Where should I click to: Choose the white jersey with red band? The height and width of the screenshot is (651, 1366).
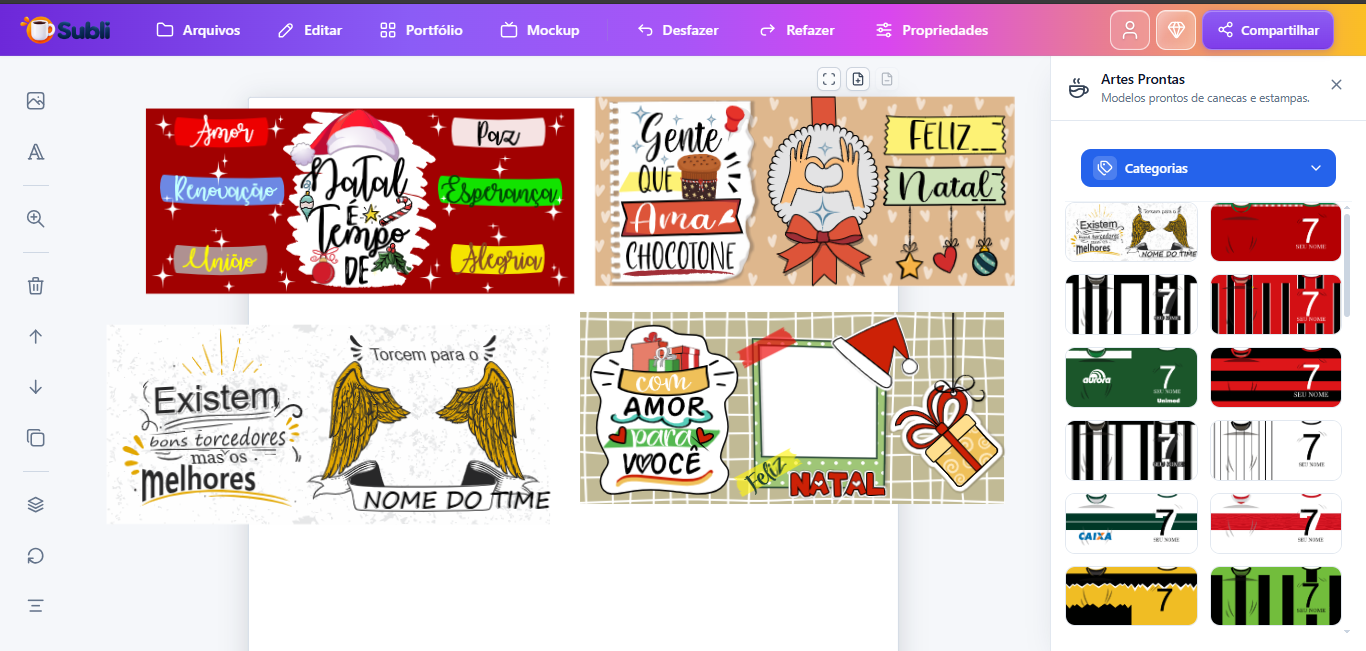click(1276, 523)
